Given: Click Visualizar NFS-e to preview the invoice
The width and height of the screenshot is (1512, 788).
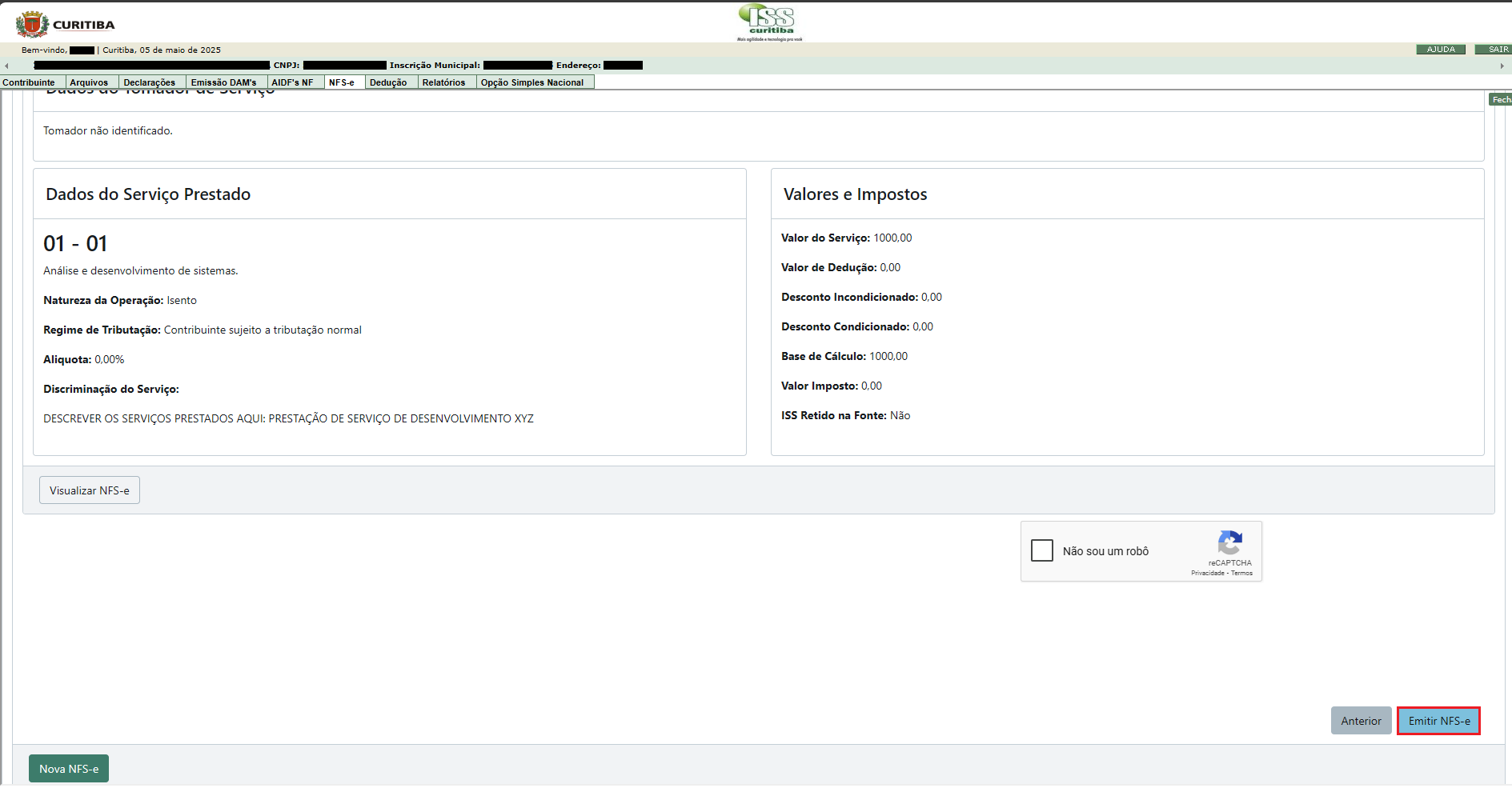Looking at the screenshot, I should 90,490.
